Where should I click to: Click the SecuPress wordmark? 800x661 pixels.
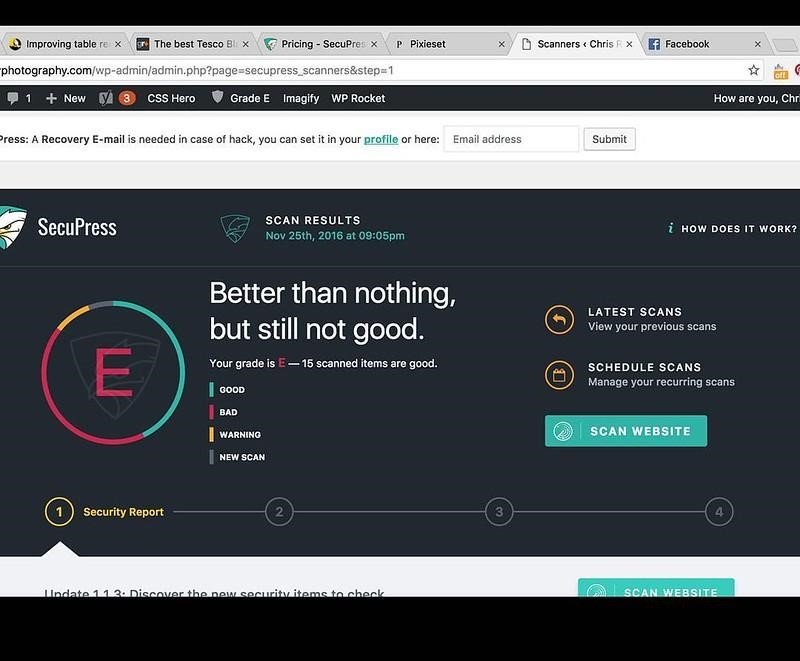77,227
